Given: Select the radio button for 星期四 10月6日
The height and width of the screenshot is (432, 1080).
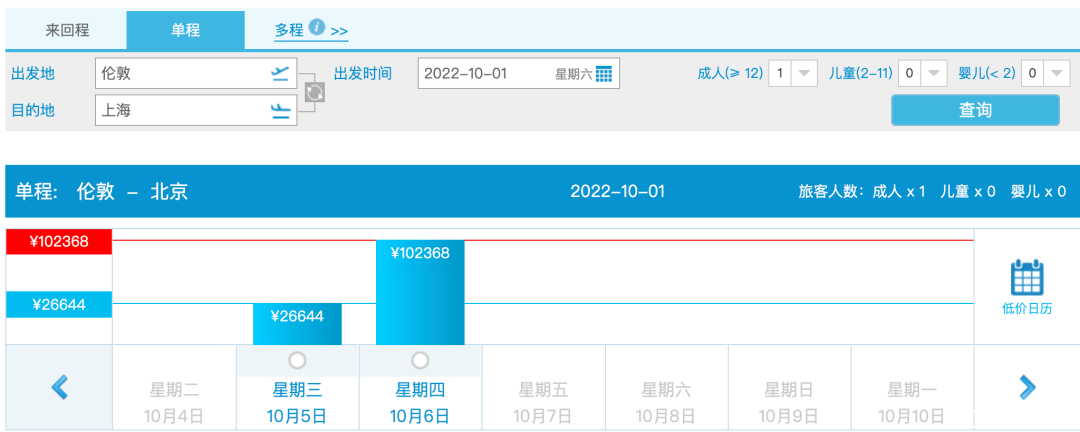Looking at the screenshot, I should pyautogui.click(x=420, y=360).
